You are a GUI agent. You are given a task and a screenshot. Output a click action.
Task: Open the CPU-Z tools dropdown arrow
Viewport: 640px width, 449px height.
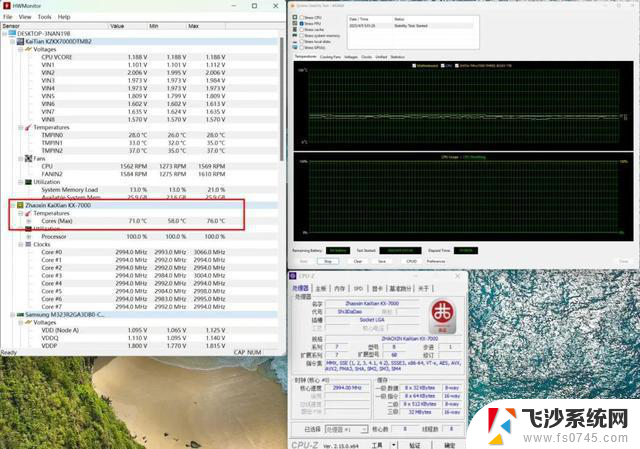(x=394, y=445)
